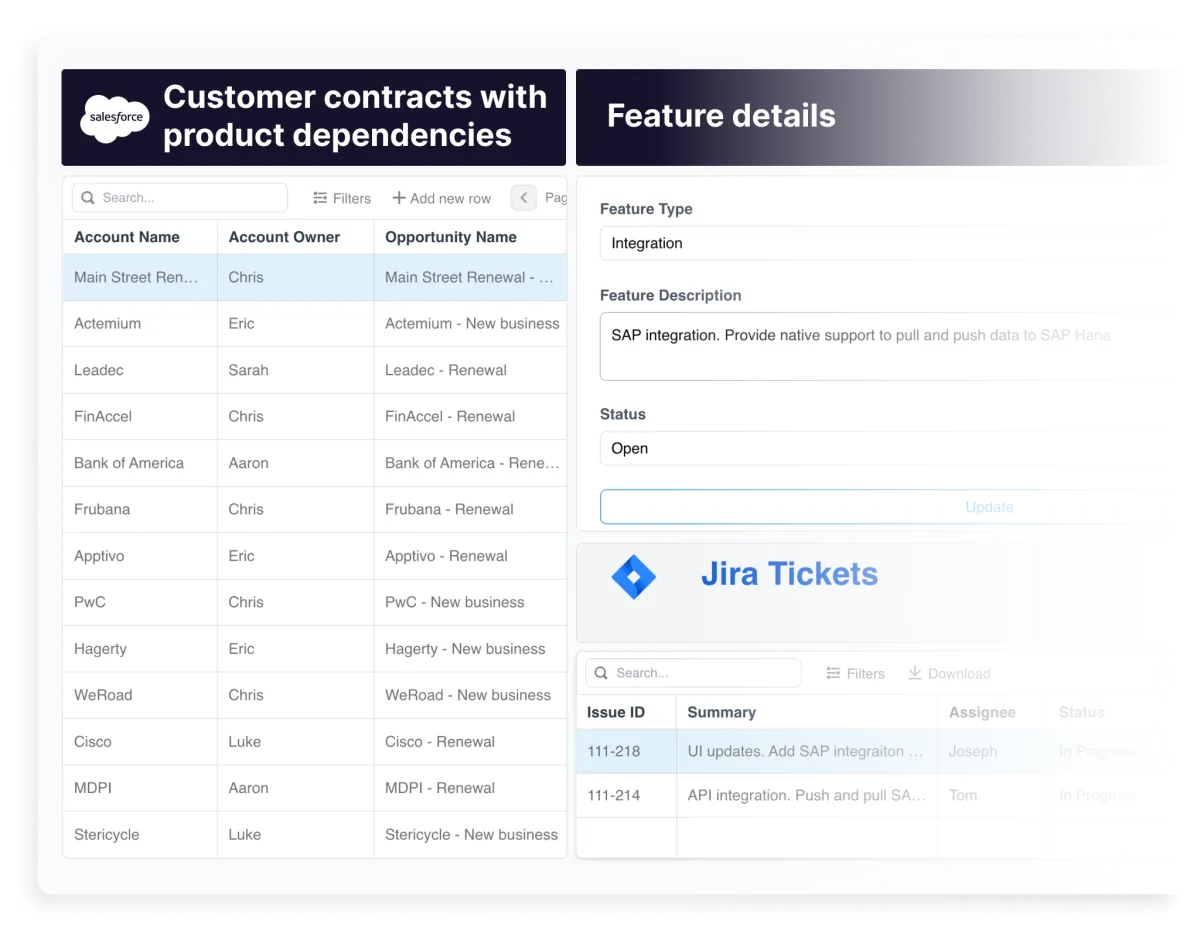Go to previous page using left chevron
1200x933 pixels.
(524, 198)
